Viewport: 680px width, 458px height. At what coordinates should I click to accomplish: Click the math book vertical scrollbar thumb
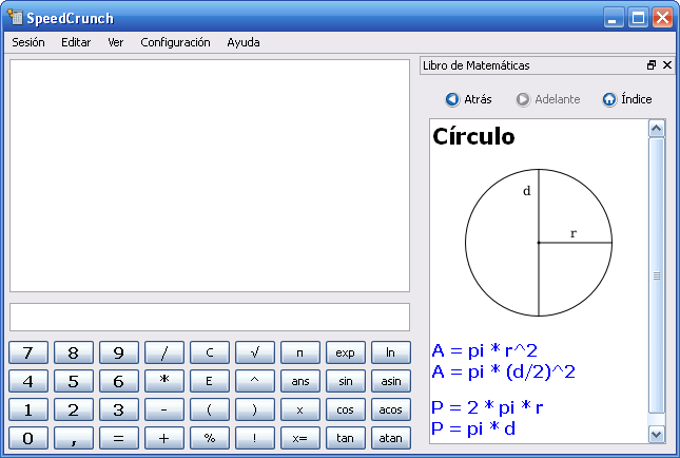[x=656, y=275]
